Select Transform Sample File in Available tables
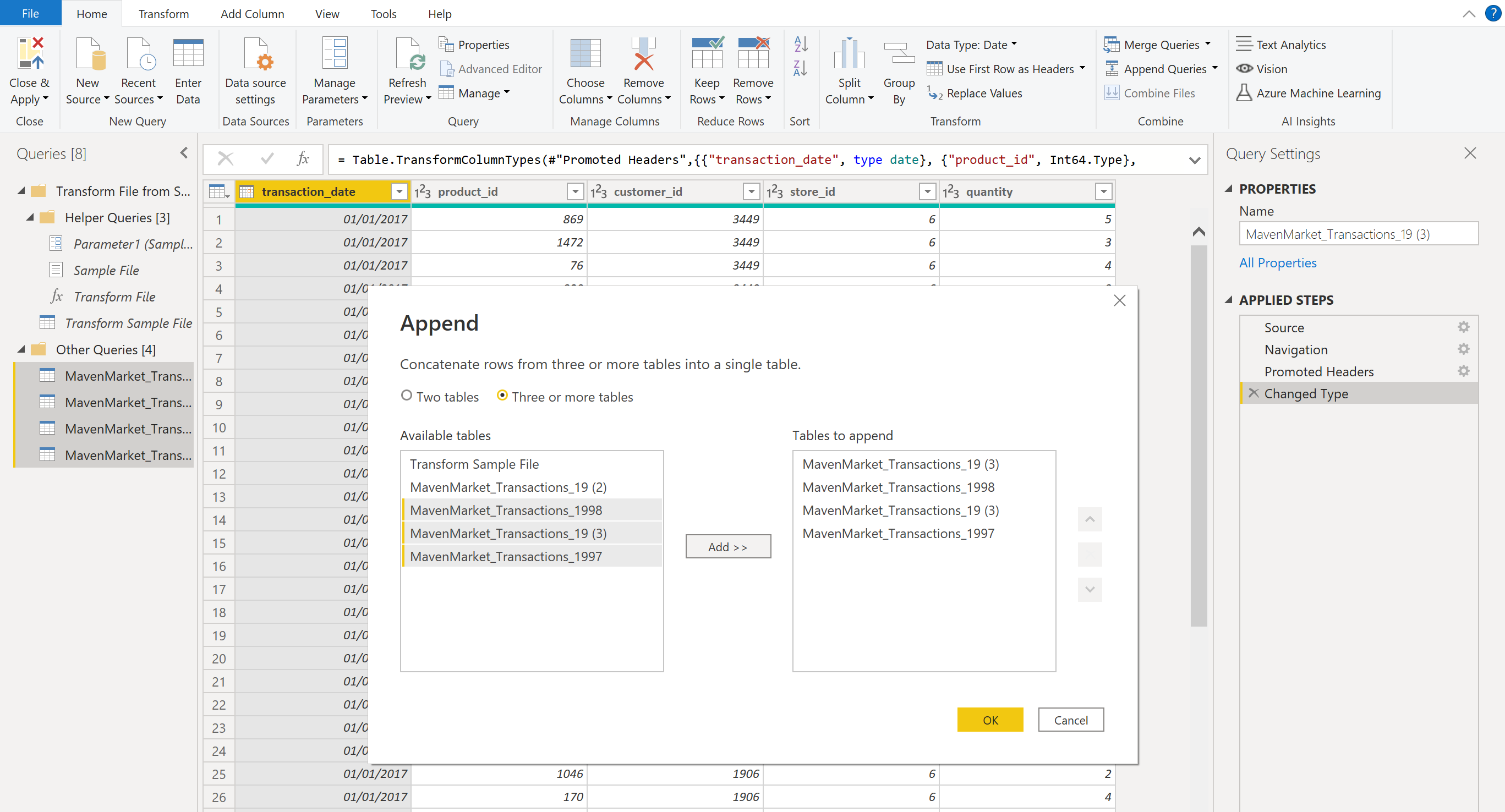This screenshot has width=1505, height=812. 532,464
